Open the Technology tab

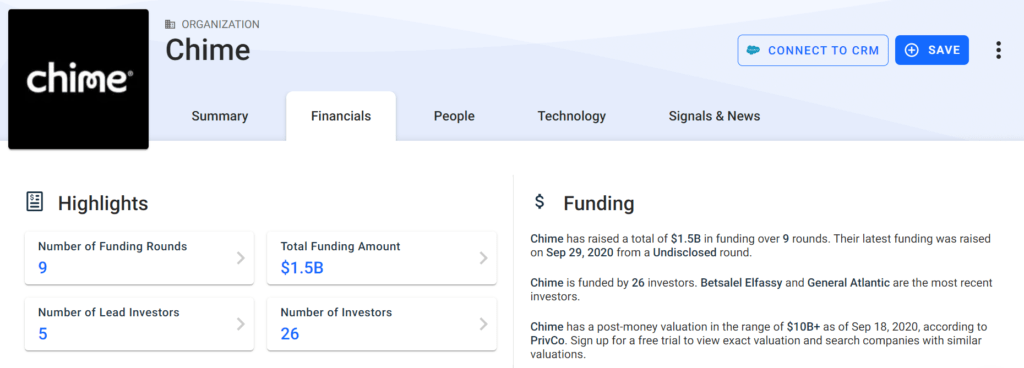(x=571, y=116)
